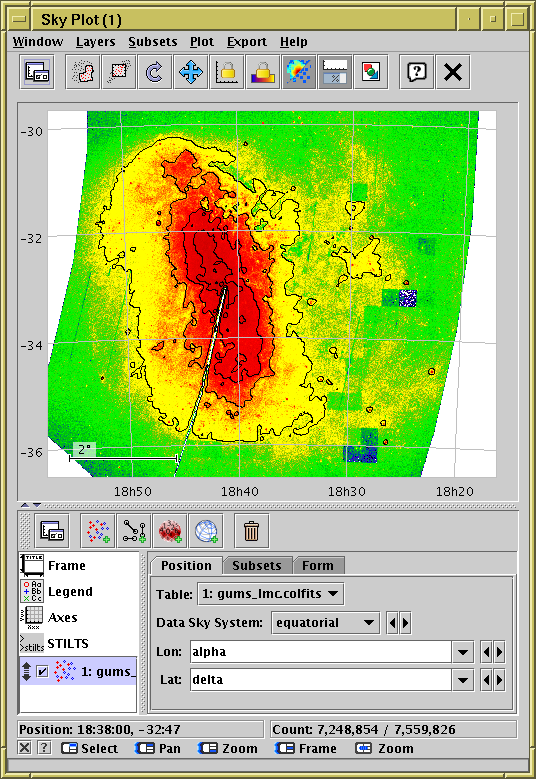Toggle the lock aux colour range icon

[x=263, y=73]
